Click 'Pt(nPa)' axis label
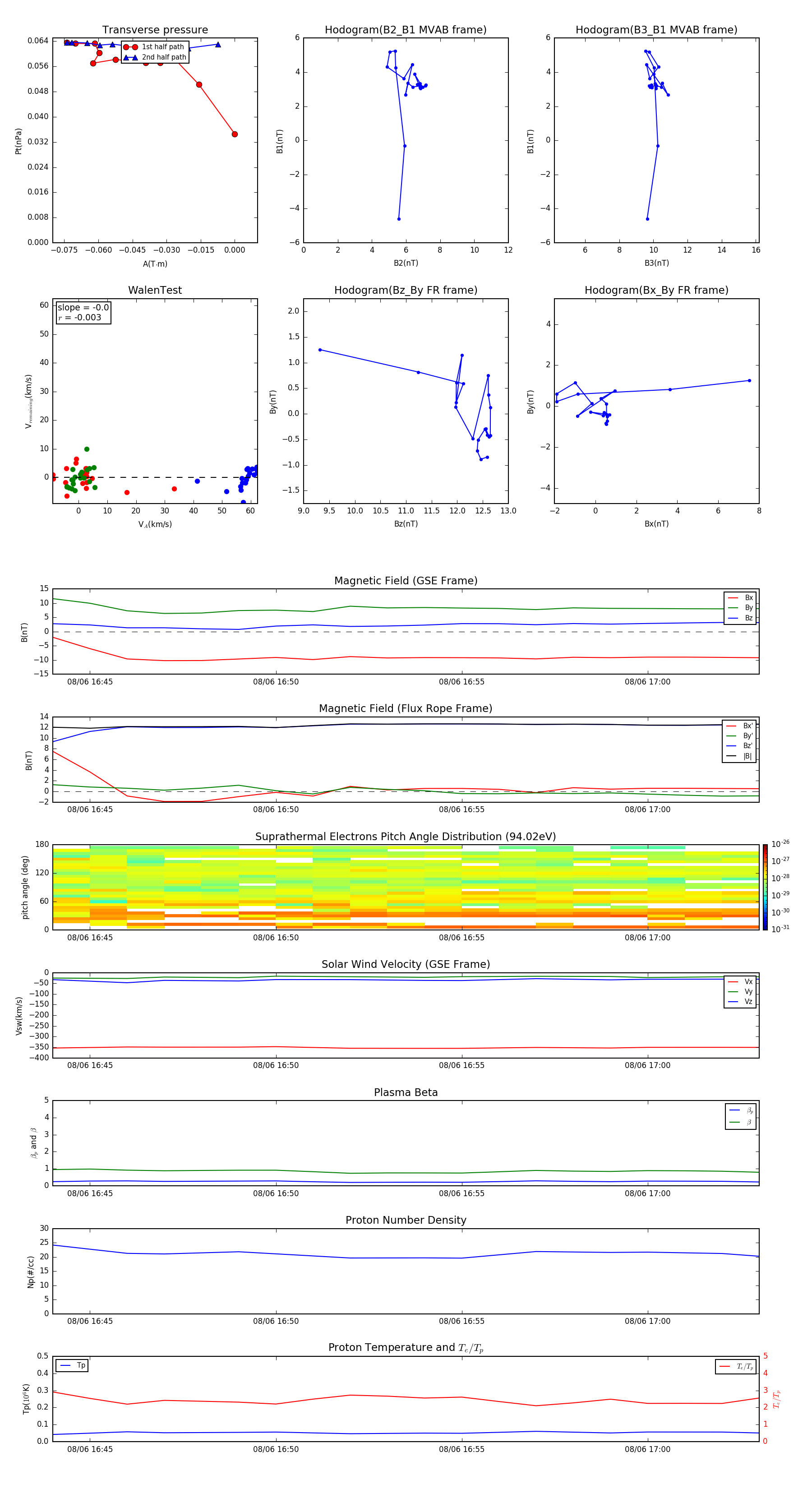The height and width of the screenshot is (1489, 812). 18,141
